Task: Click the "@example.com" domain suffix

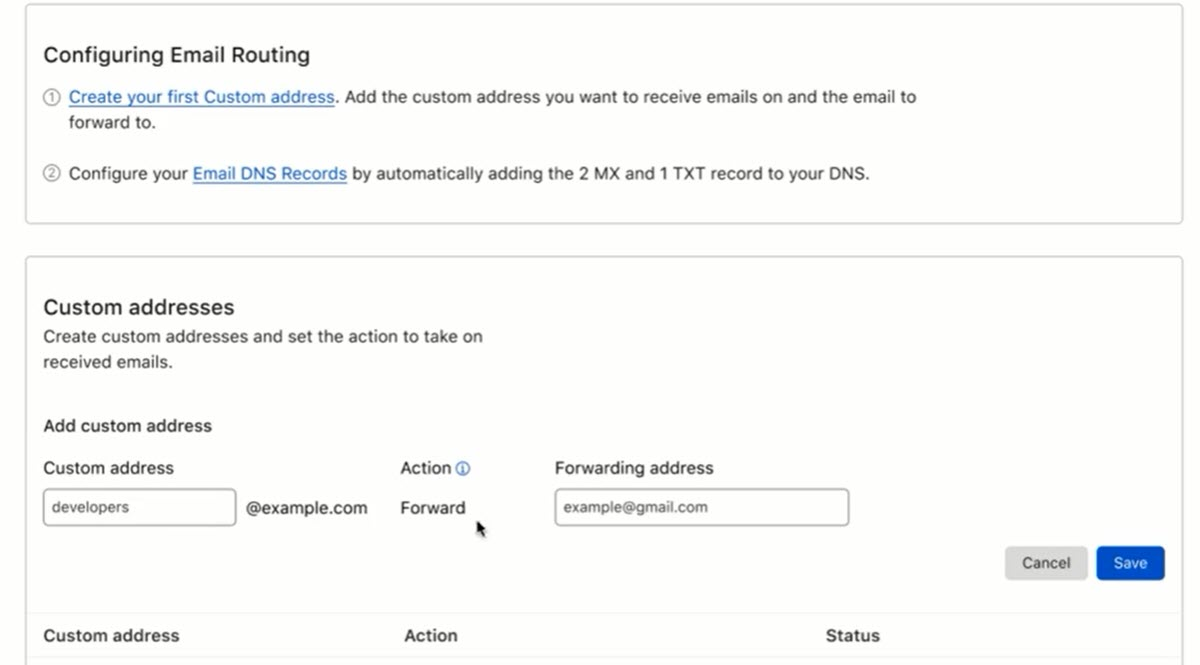Action: pos(307,508)
